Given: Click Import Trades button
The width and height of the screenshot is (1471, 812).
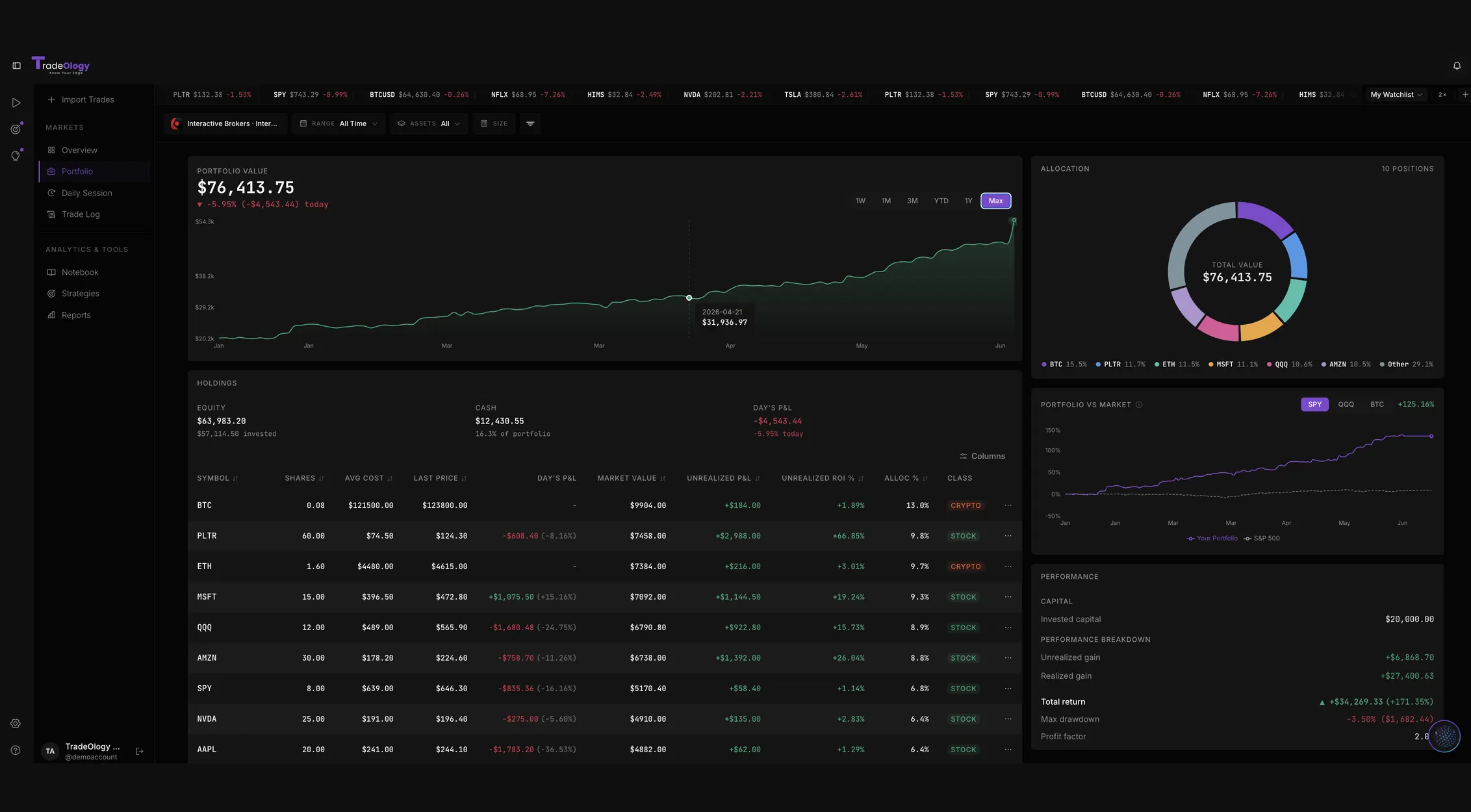Looking at the screenshot, I should (x=81, y=99).
